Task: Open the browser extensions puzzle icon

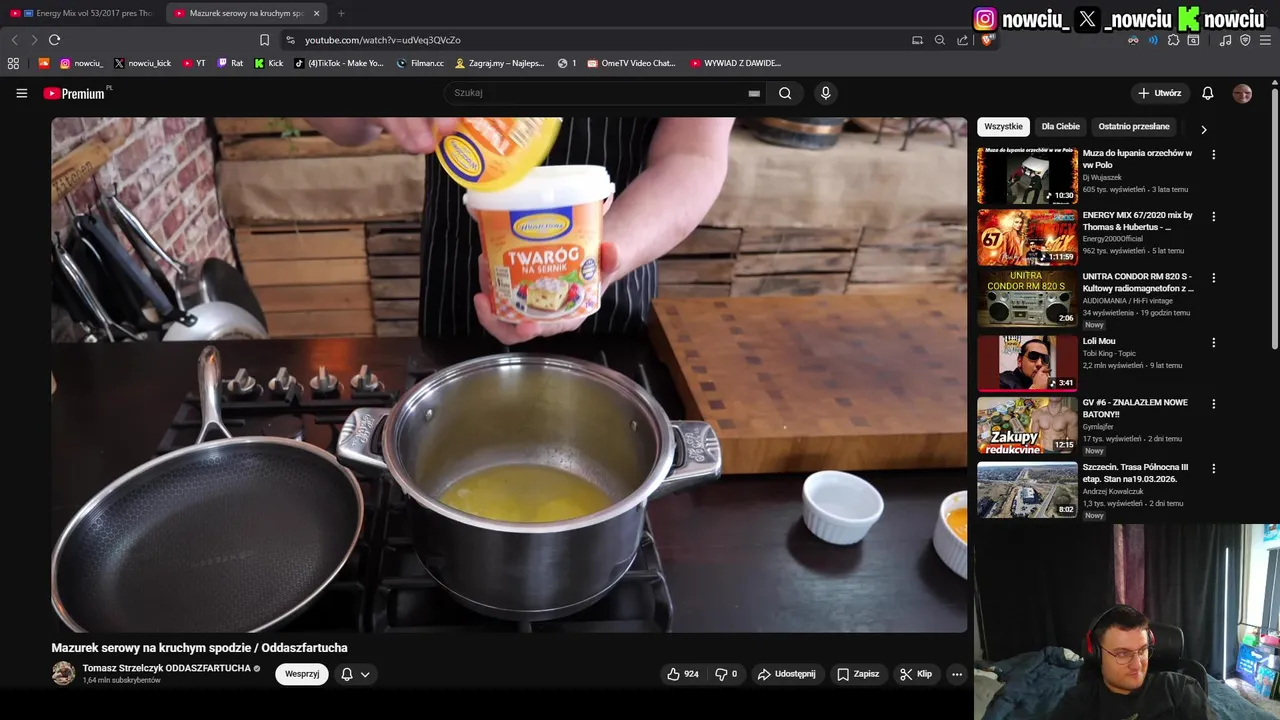Action: click(1174, 40)
